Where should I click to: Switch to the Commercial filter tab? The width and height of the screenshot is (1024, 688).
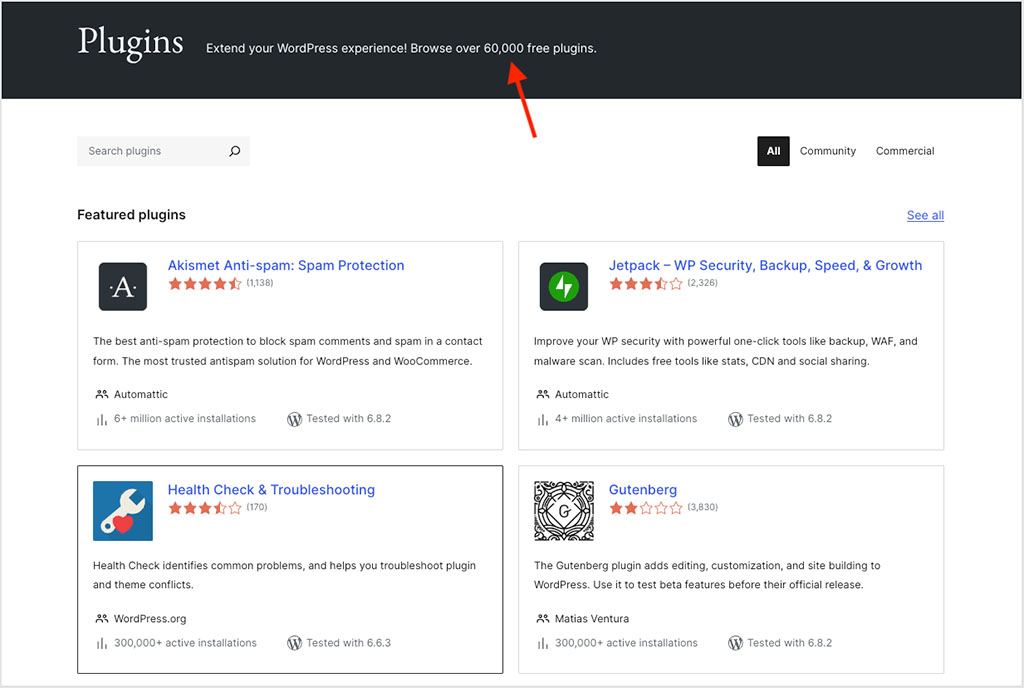click(x=904, y=151)
